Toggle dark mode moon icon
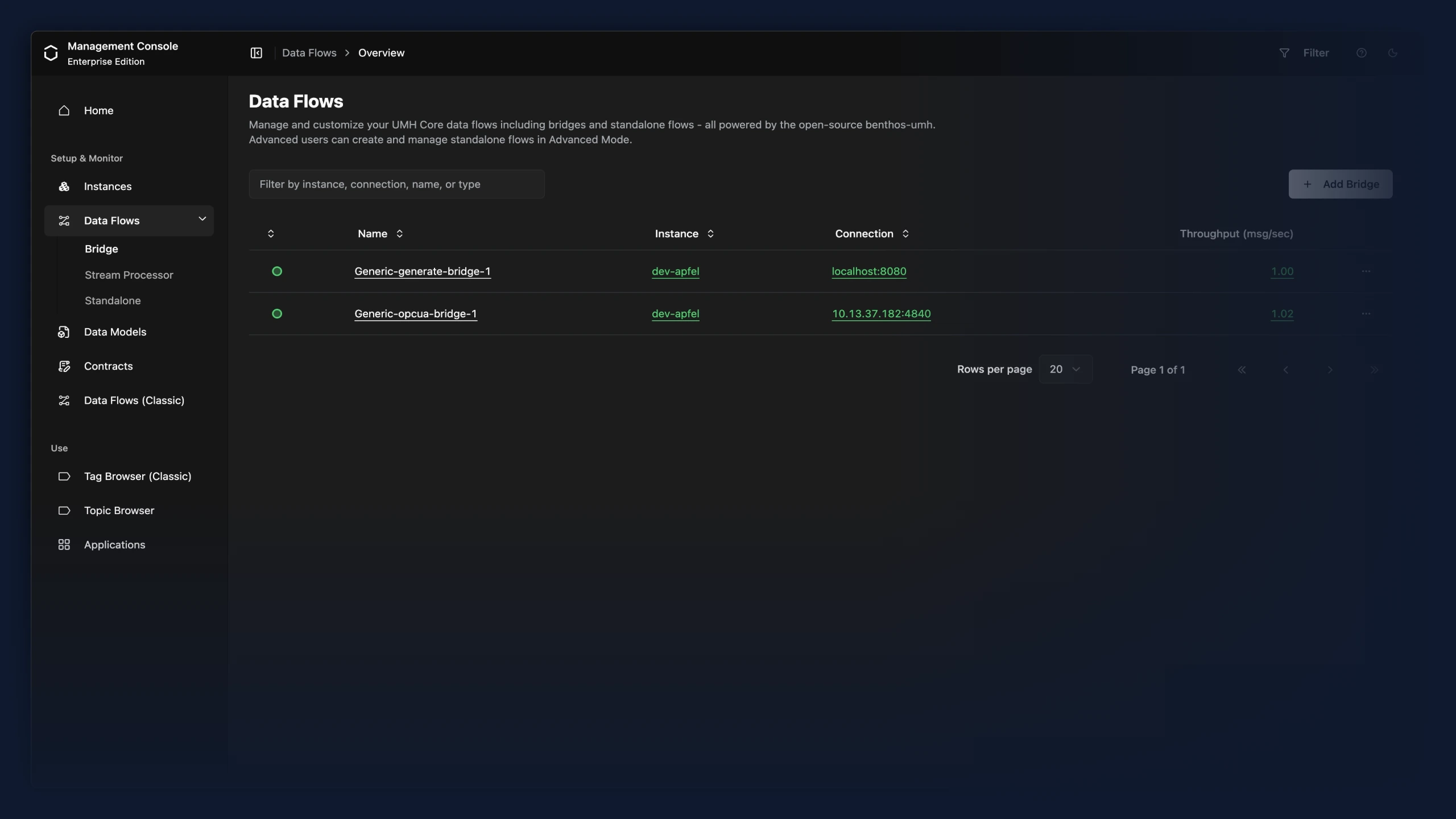The image size is (1456, 819). point(1393,53)
